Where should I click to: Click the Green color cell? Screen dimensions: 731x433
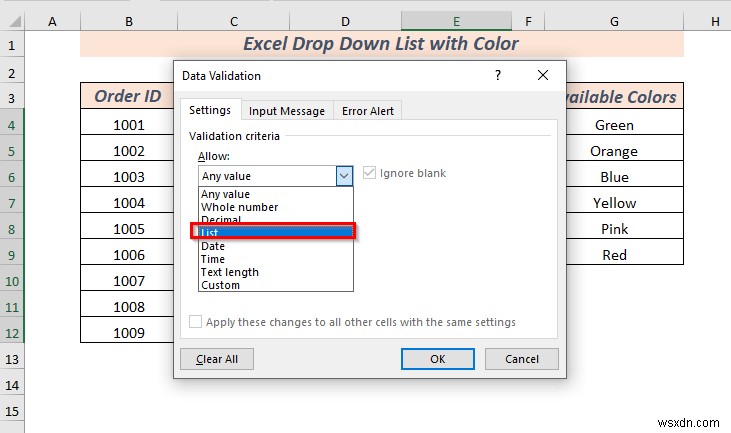click(x=614, y=125)
